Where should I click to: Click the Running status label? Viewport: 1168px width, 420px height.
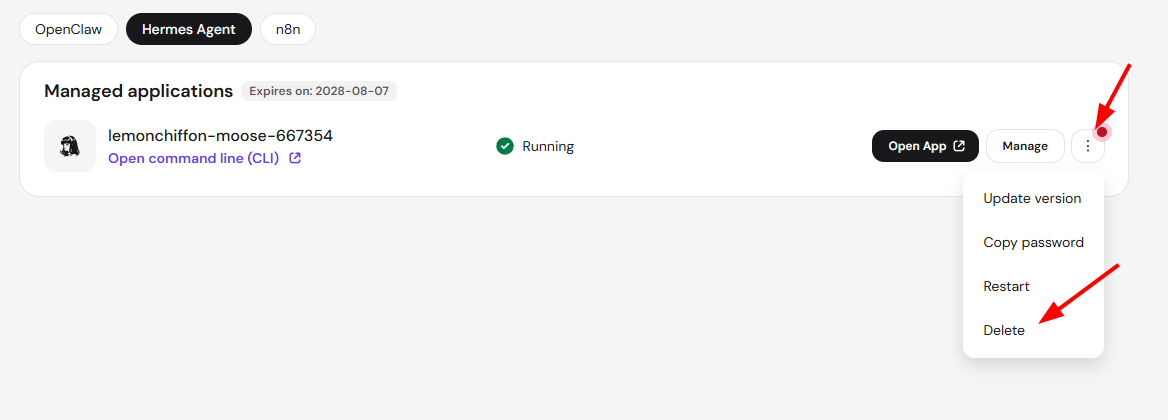[x=548, y=146]
